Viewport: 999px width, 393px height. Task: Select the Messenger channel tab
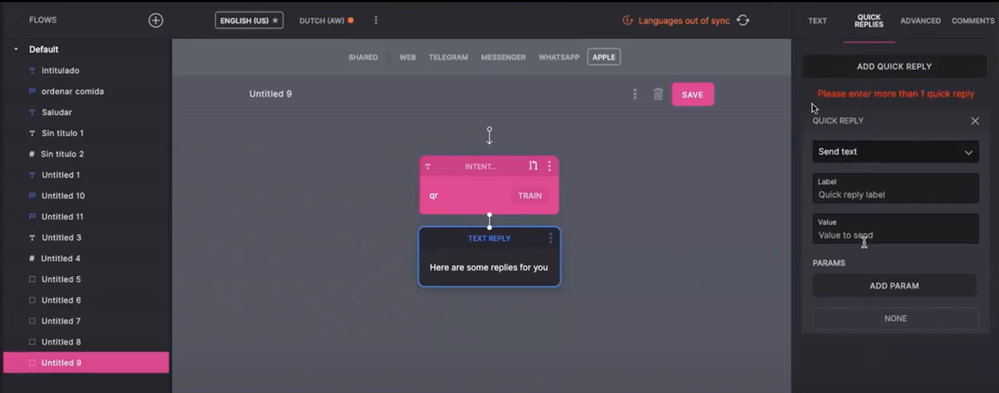pyautogui.click(x=503, y=57)
